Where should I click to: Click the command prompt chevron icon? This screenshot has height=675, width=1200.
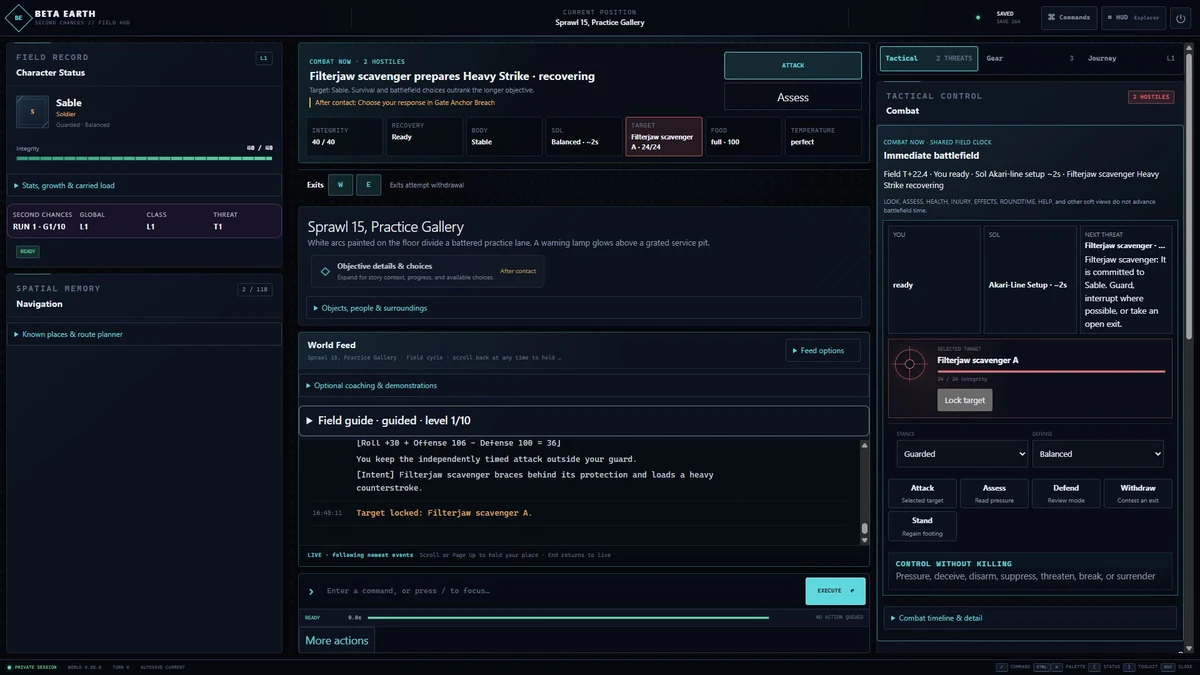tap(311, 591)
